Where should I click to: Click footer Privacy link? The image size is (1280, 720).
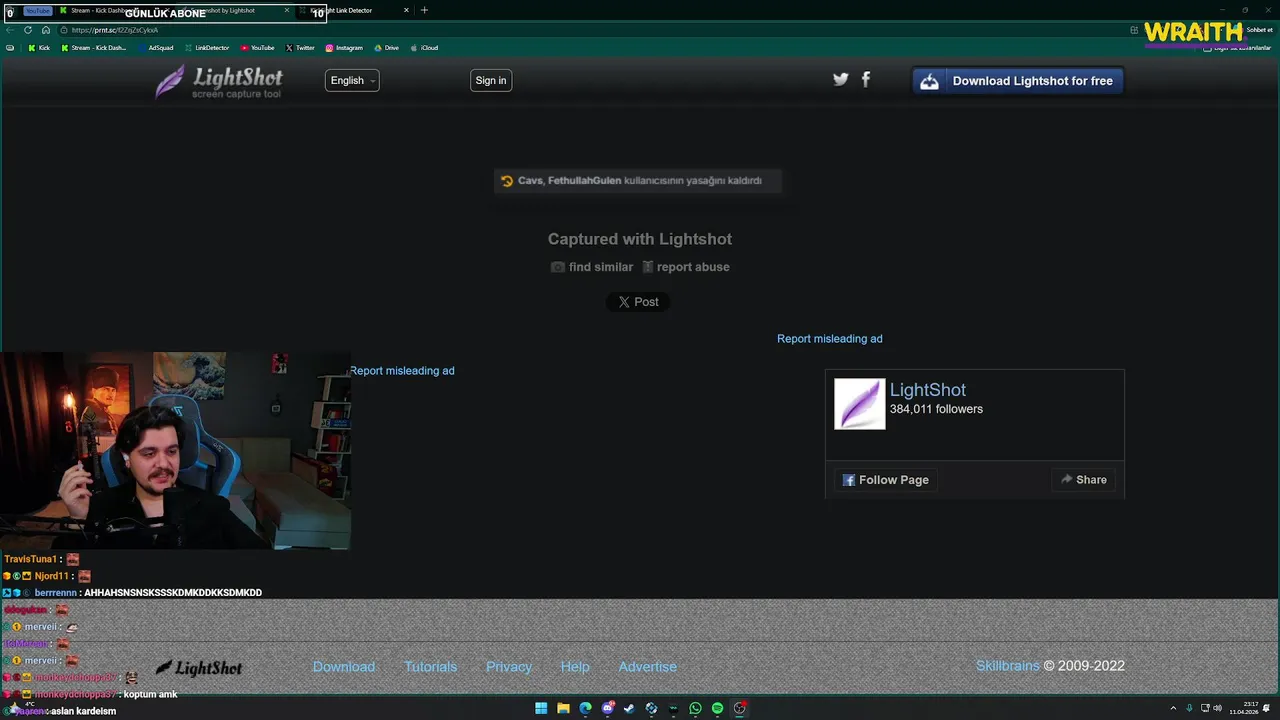click(509, 667)
